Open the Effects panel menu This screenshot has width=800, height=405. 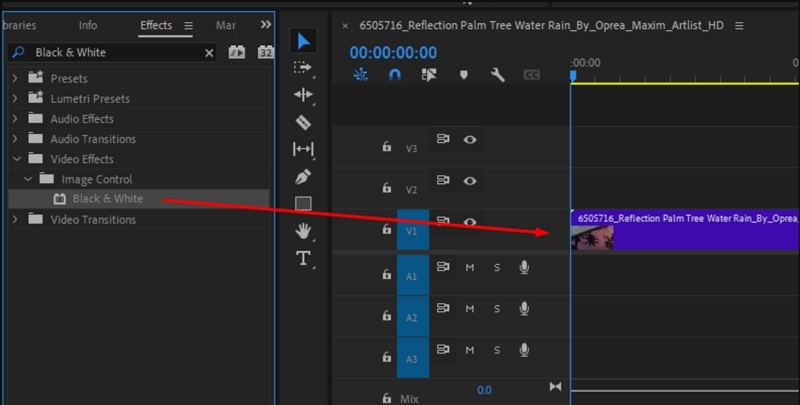coord(188,26)
